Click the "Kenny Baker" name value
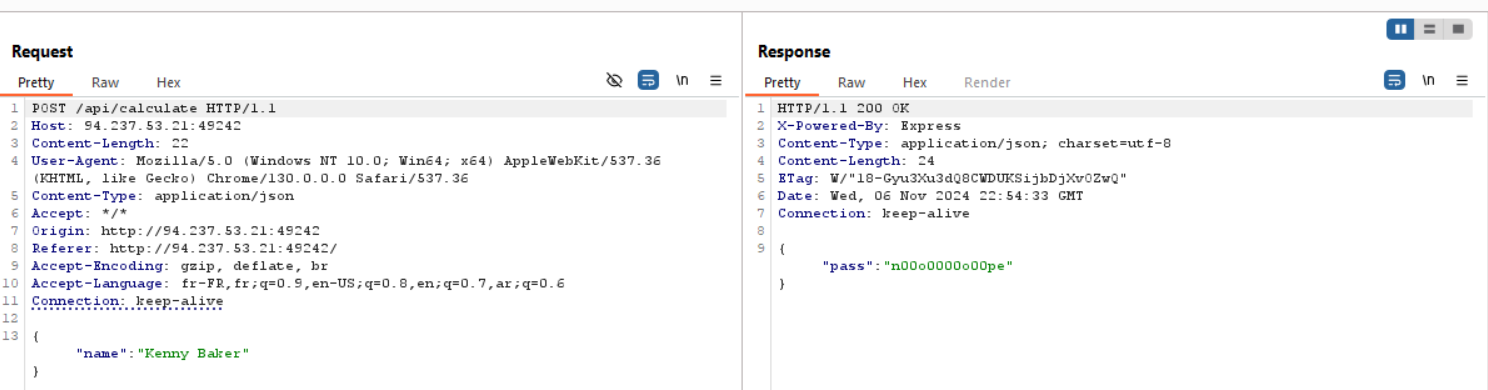1488x390 pixels. 193,353
